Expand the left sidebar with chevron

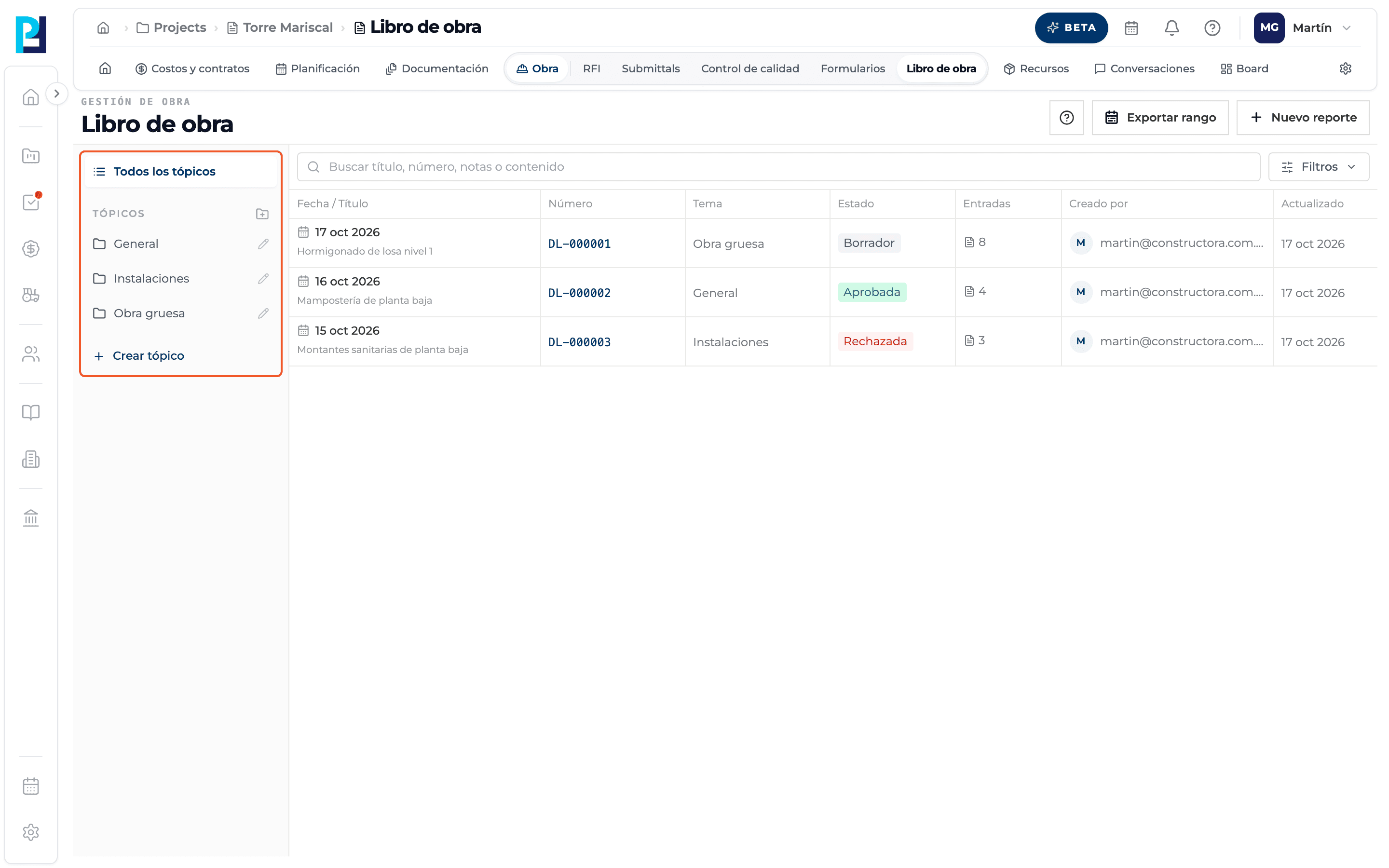56,94
